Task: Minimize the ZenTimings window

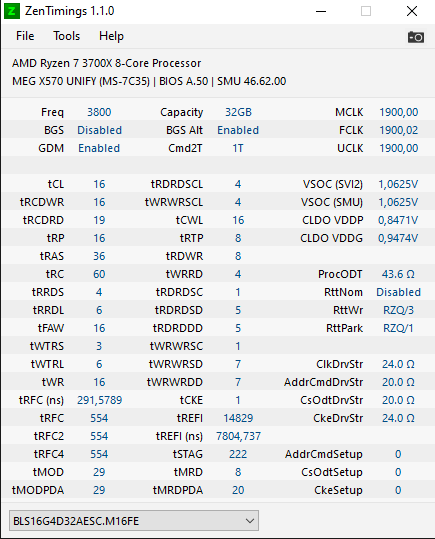Action: coord(321,11)
